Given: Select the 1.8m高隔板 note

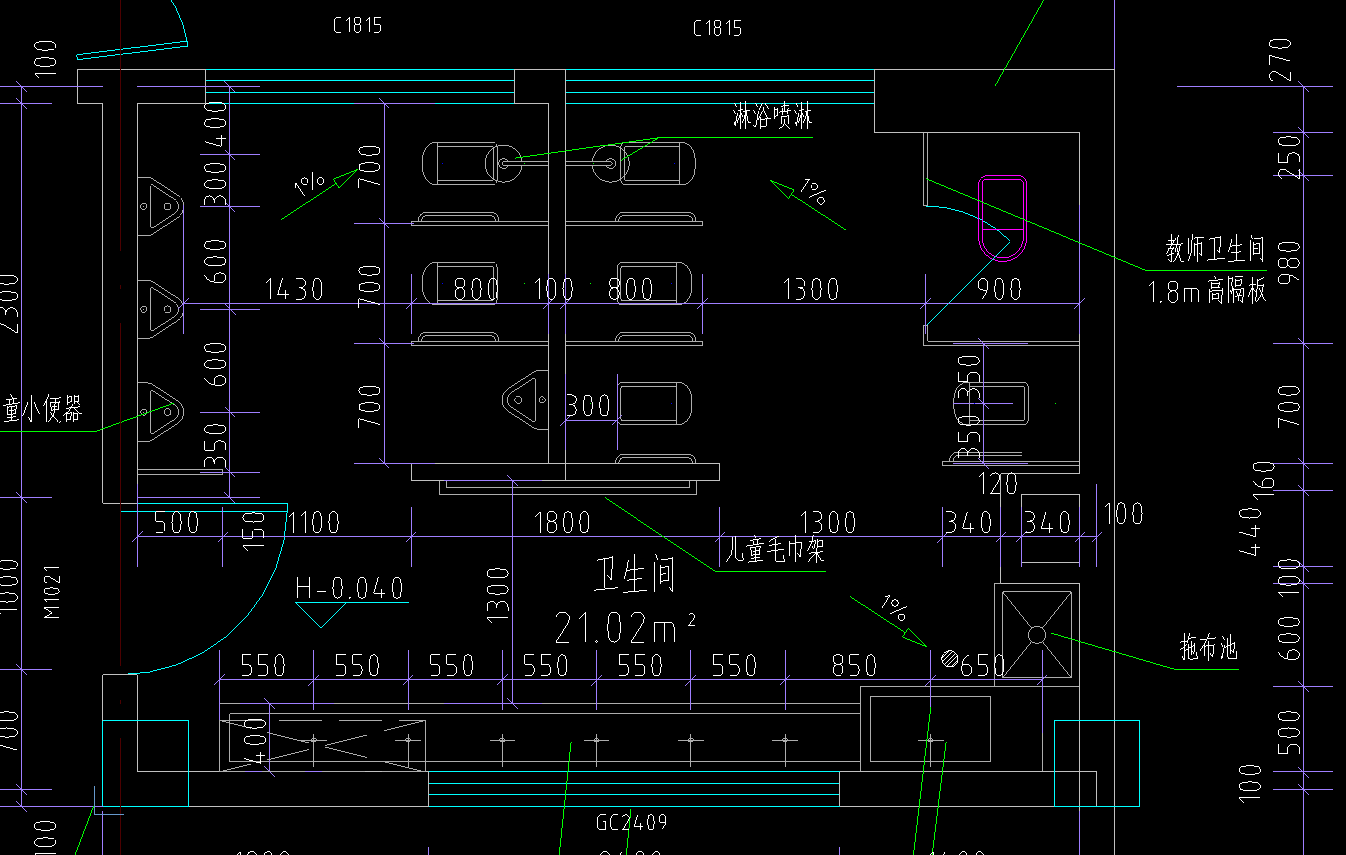Looking at the screenshot, I should (x=1209, y=291).
